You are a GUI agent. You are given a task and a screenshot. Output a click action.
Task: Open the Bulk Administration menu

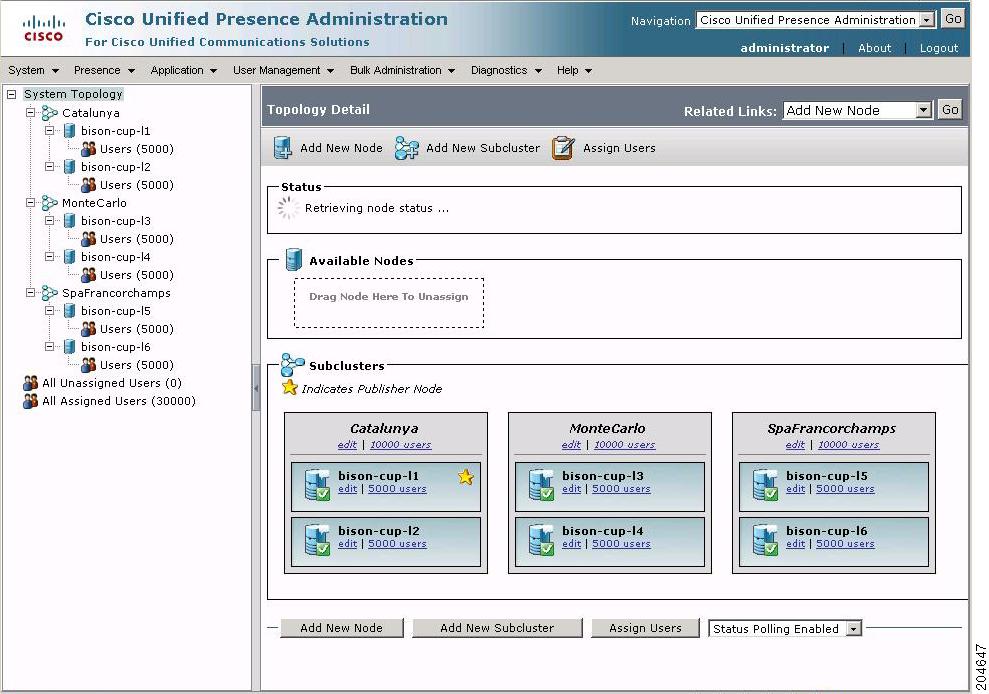pyautogui.click(x=402, y=70)
